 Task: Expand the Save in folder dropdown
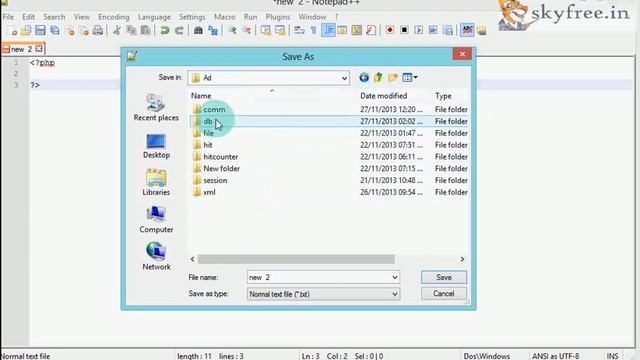coord(344,78)
